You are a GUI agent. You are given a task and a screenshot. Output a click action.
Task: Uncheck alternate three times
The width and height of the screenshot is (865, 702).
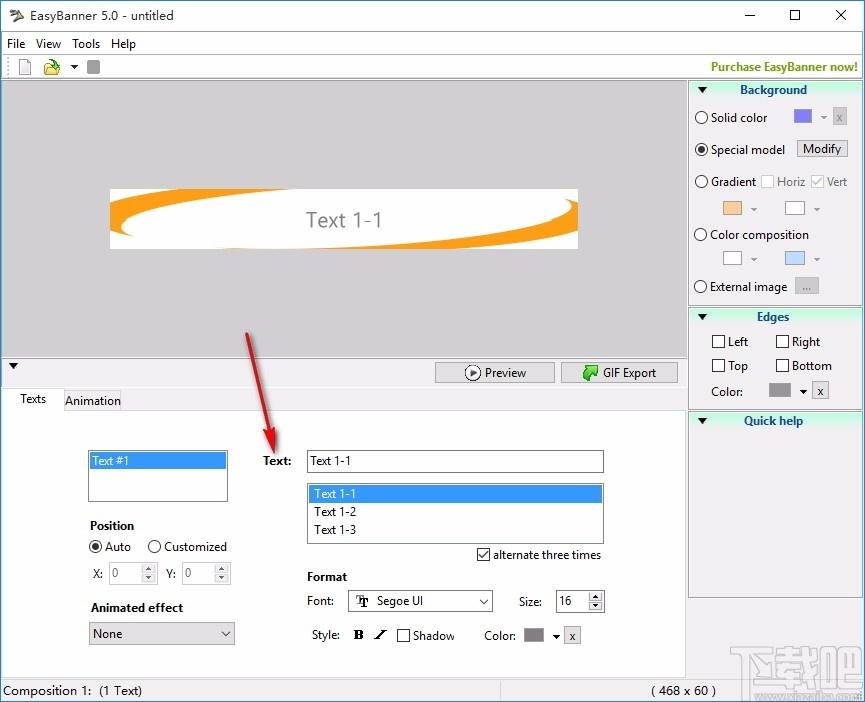tap(483, 555)
